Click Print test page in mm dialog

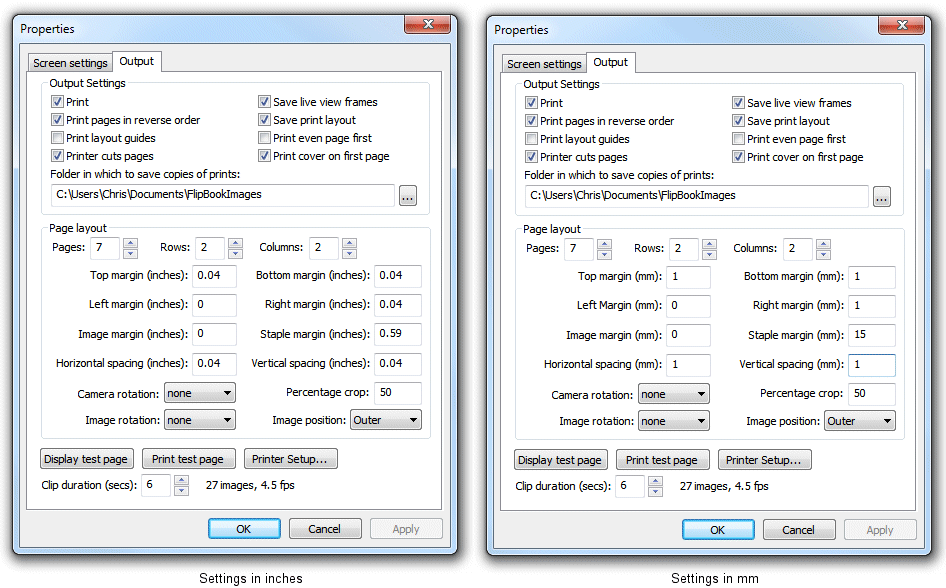pos(662,460)
